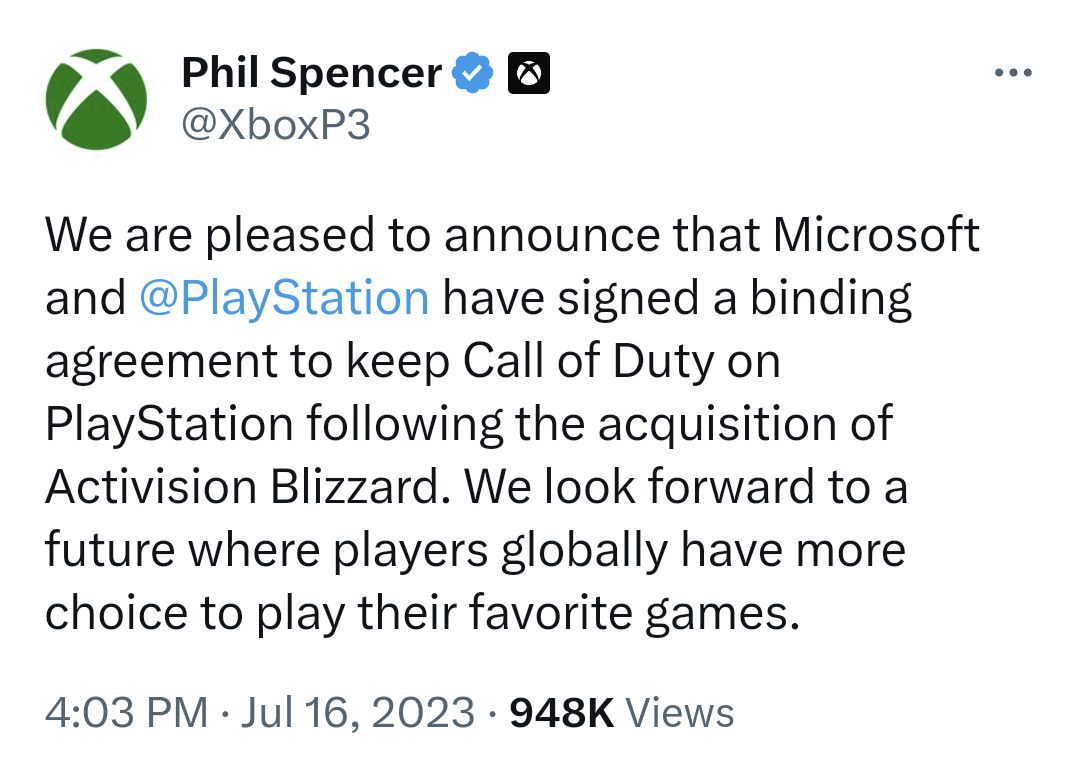Click the verified badge next to Phil Spencer
The image size is (1080, 778).
click(470, 71)
